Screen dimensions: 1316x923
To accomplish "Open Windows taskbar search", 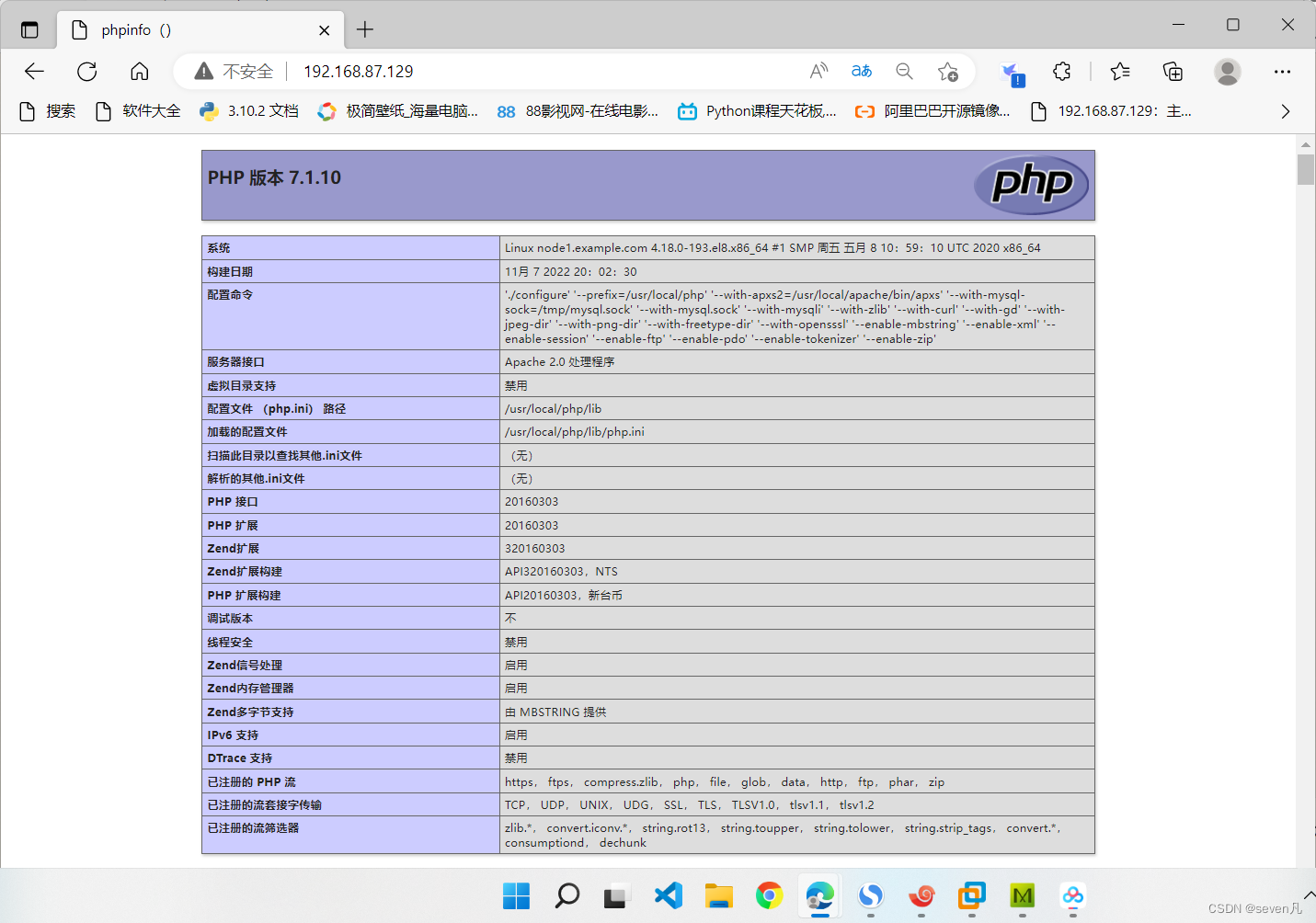I will click(567, 895).
